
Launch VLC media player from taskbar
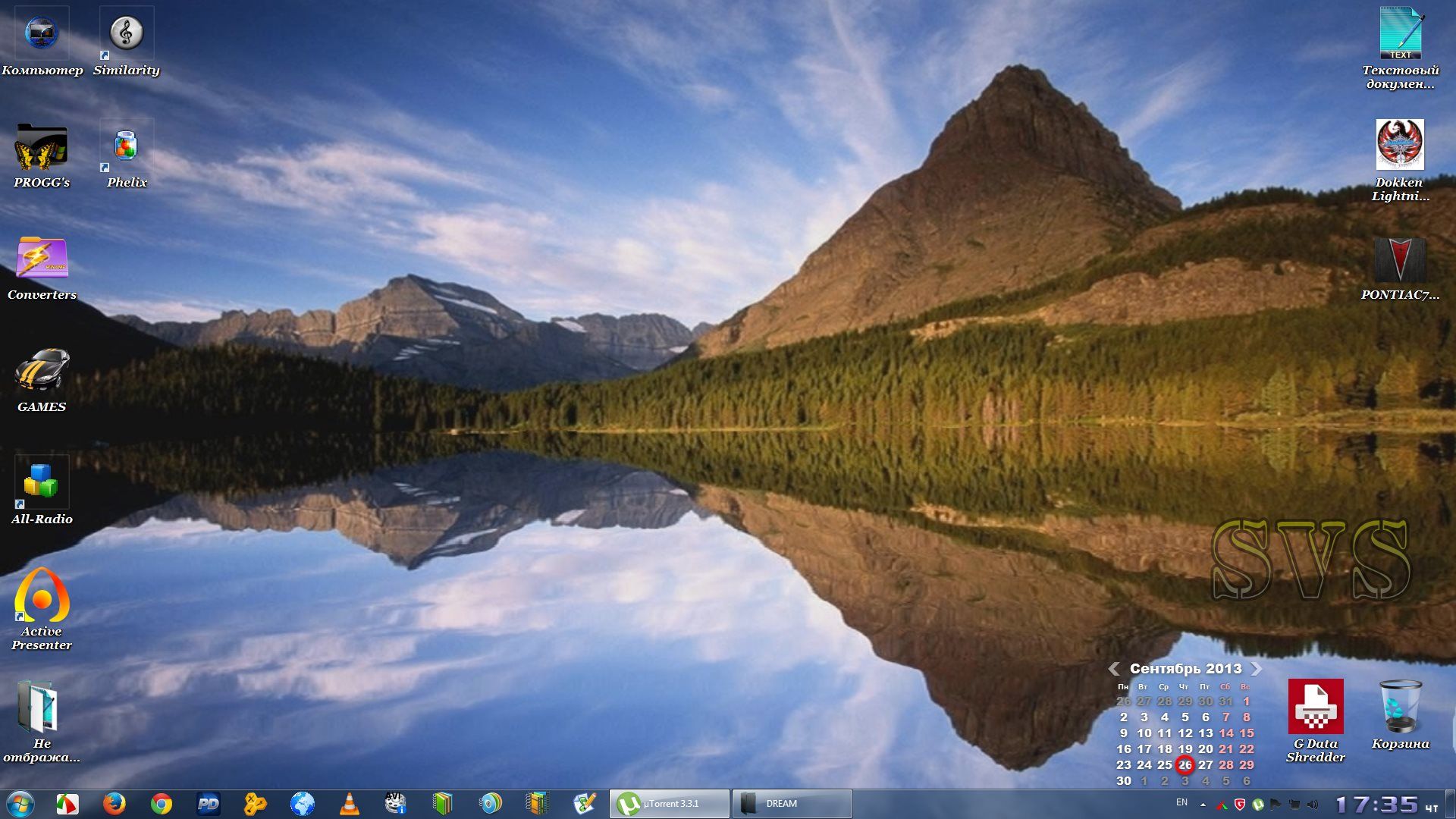pos(349,804)
